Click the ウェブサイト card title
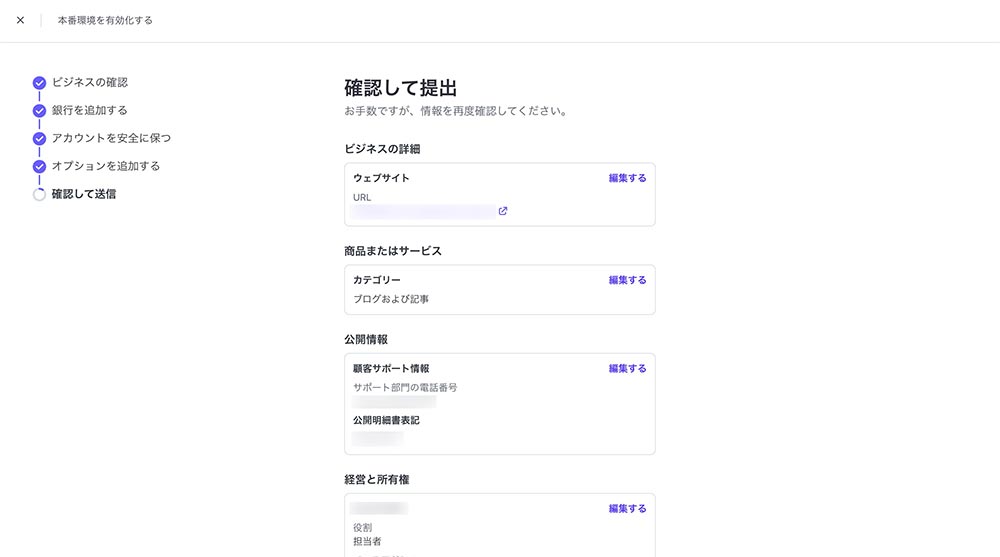Screen dimensions: 1000x557 coord(381,178)
